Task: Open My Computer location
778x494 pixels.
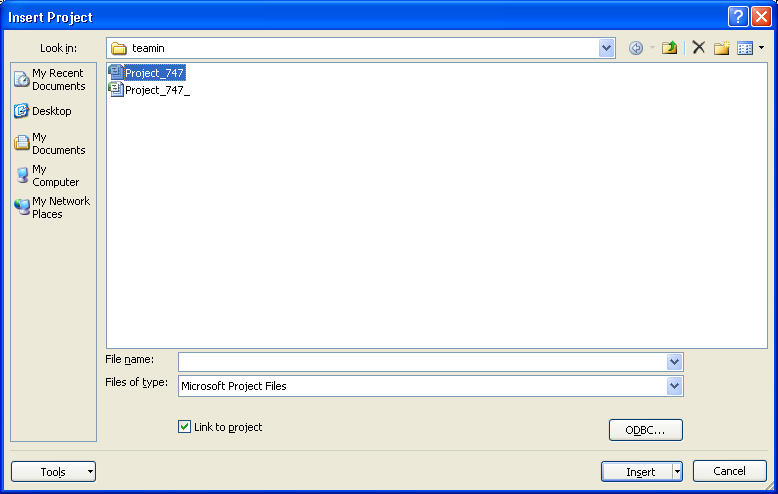Action: click(x=47, y=176)
